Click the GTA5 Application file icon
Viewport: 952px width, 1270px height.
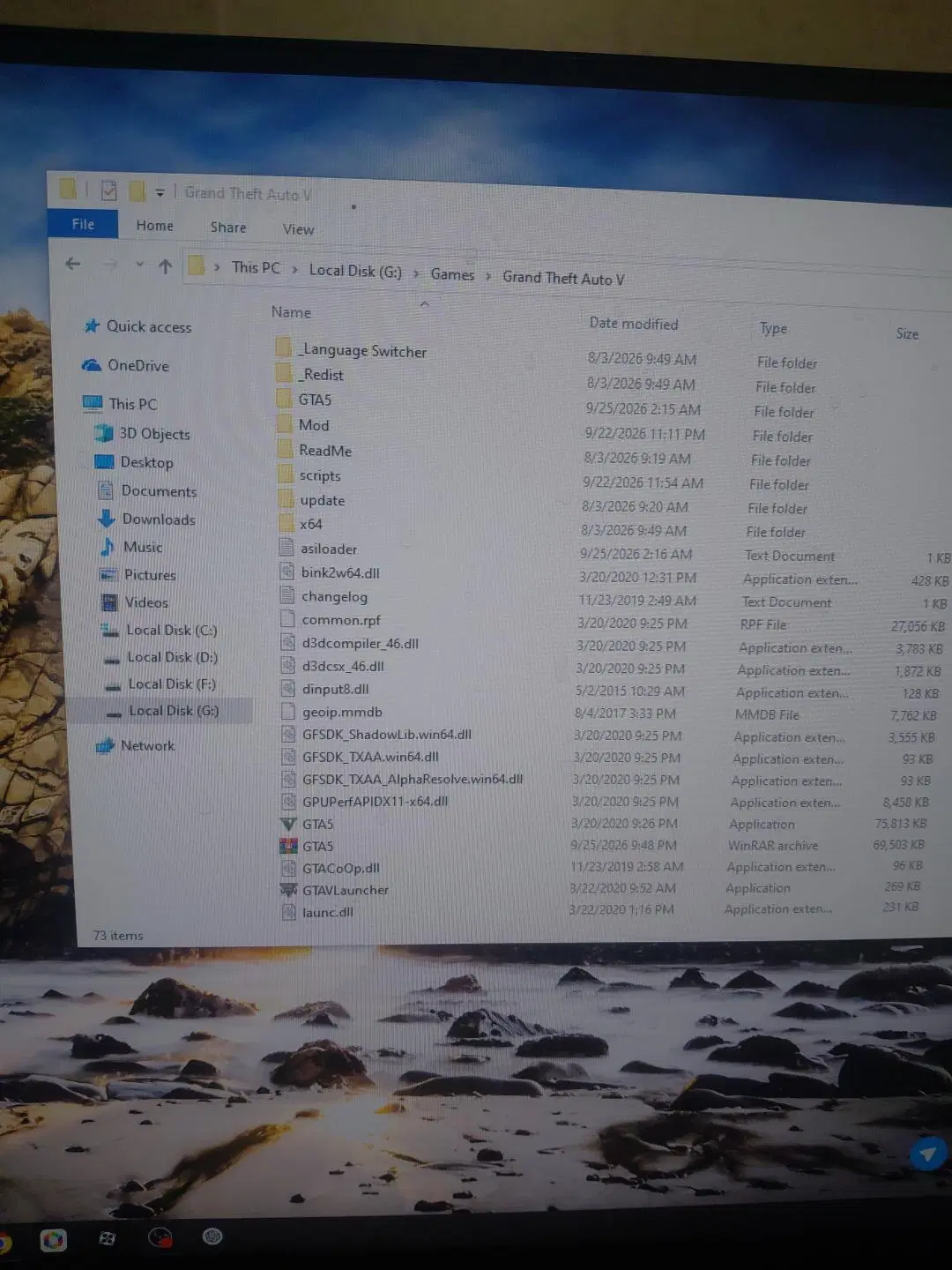288,824
